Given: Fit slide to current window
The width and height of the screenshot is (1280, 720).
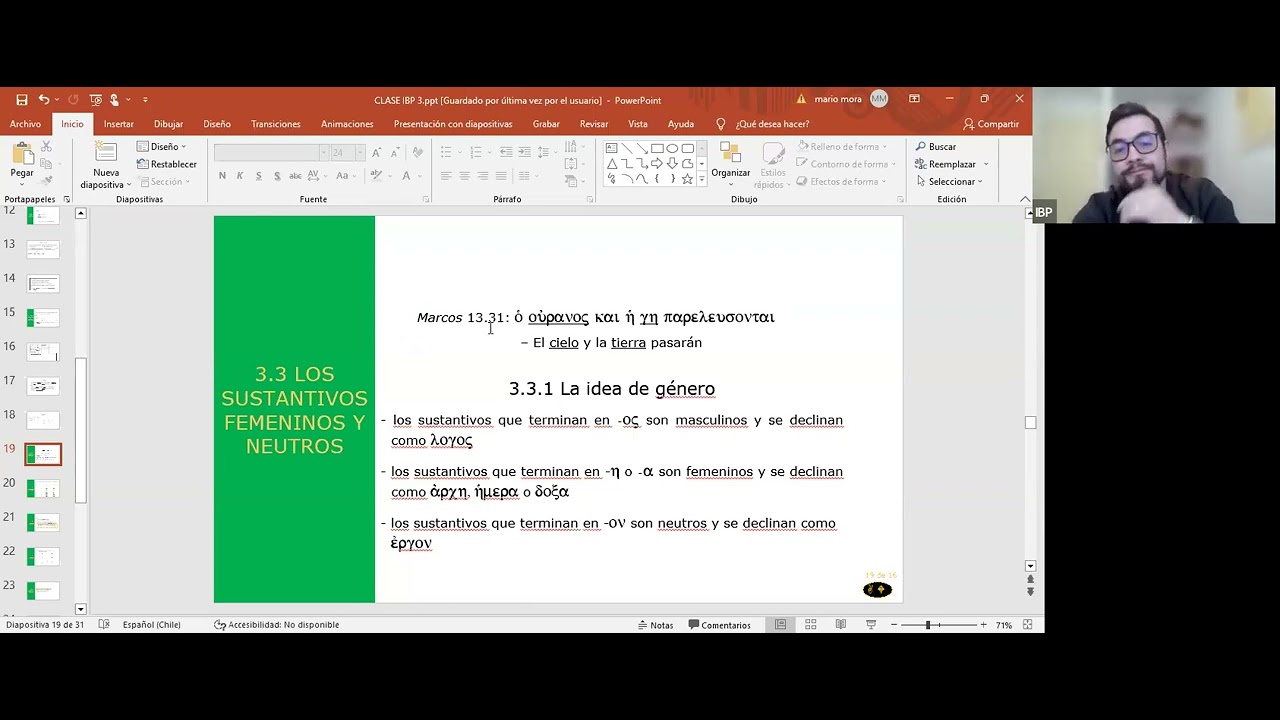Looking at the screenshot, I should (1027, 625).
